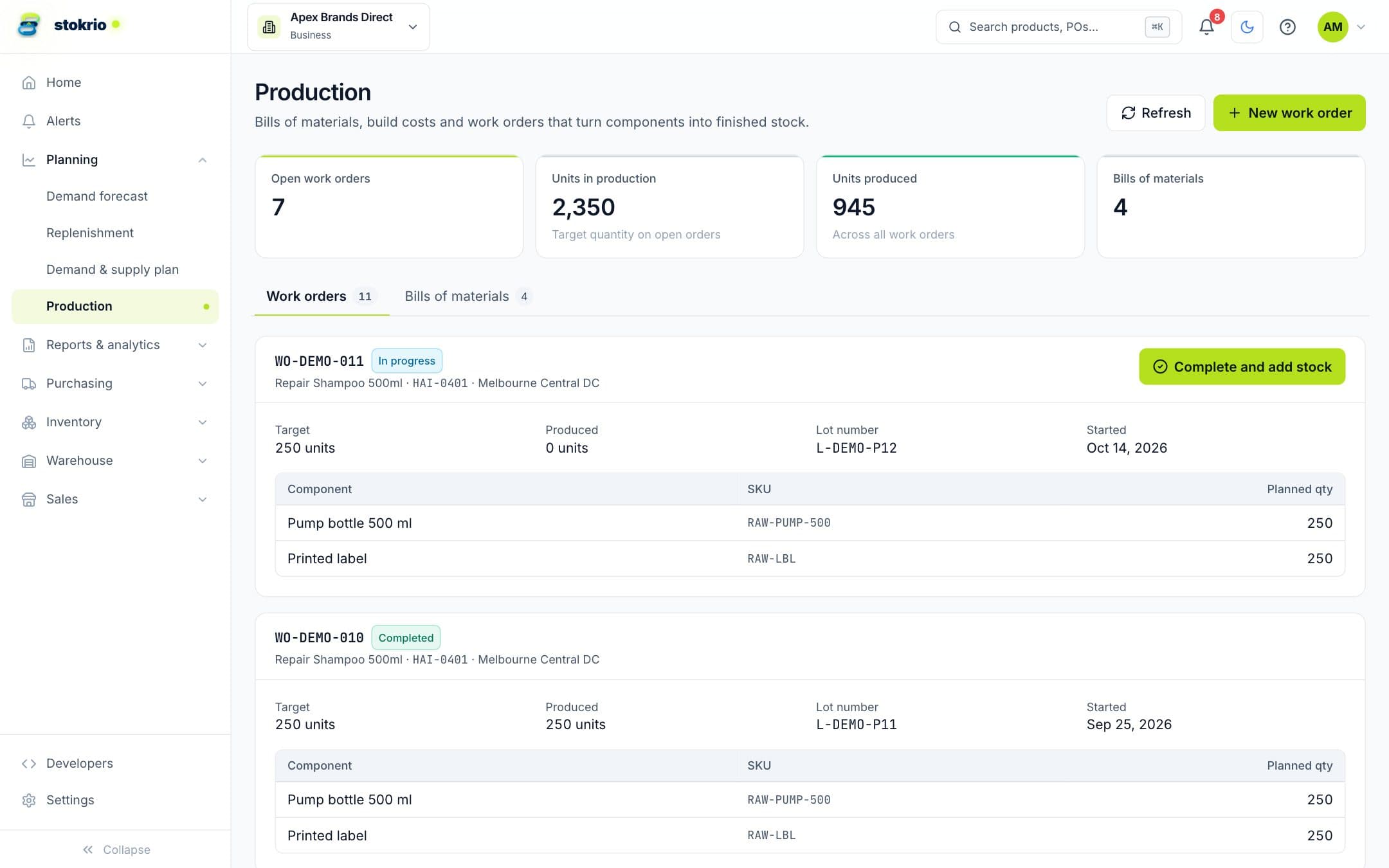Open Demand & supply plan
1389x868 pixels.
tap(113, 269)
